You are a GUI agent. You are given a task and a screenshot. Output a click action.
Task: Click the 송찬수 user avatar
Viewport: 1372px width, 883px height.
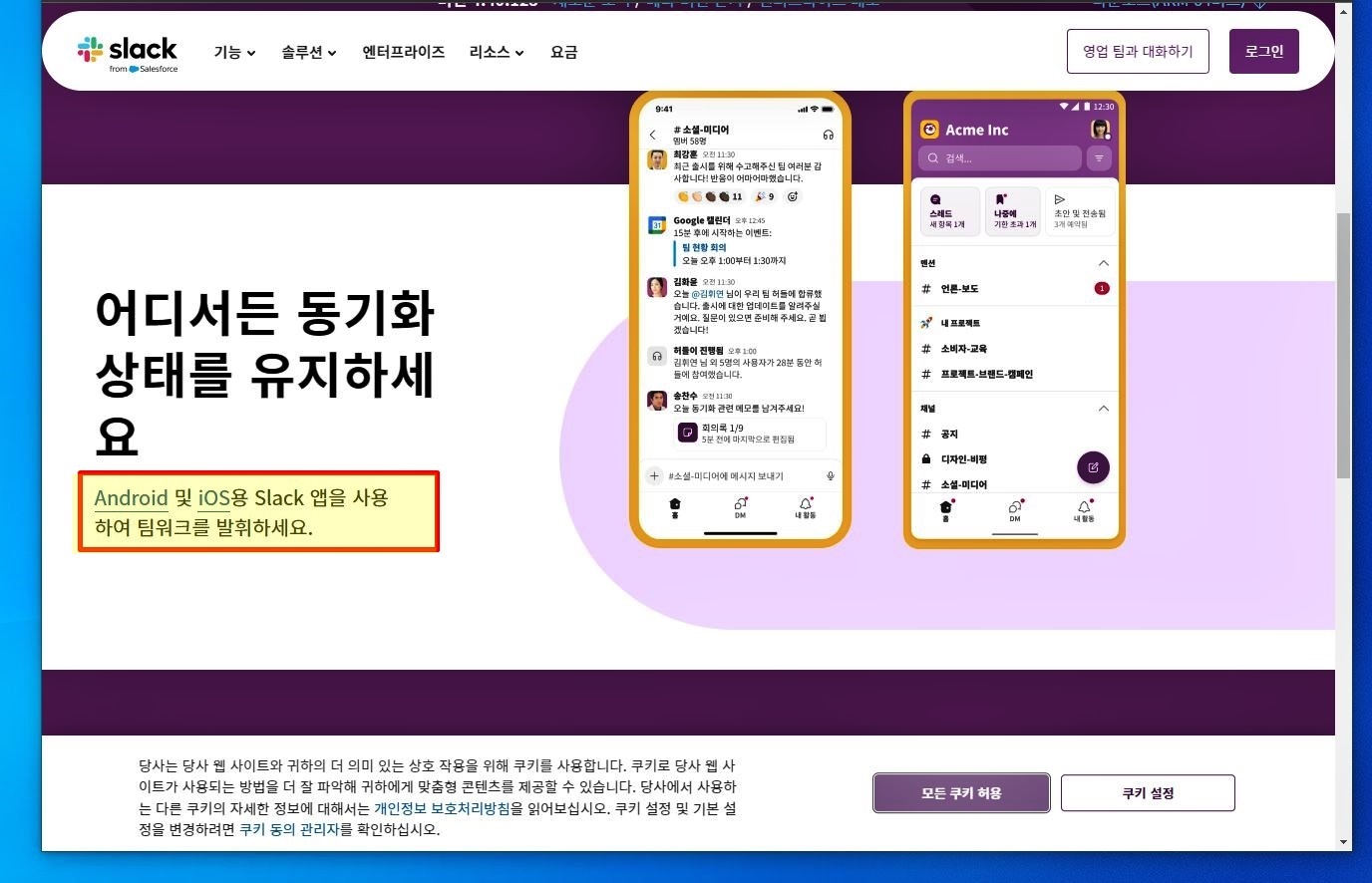(657, 401)
